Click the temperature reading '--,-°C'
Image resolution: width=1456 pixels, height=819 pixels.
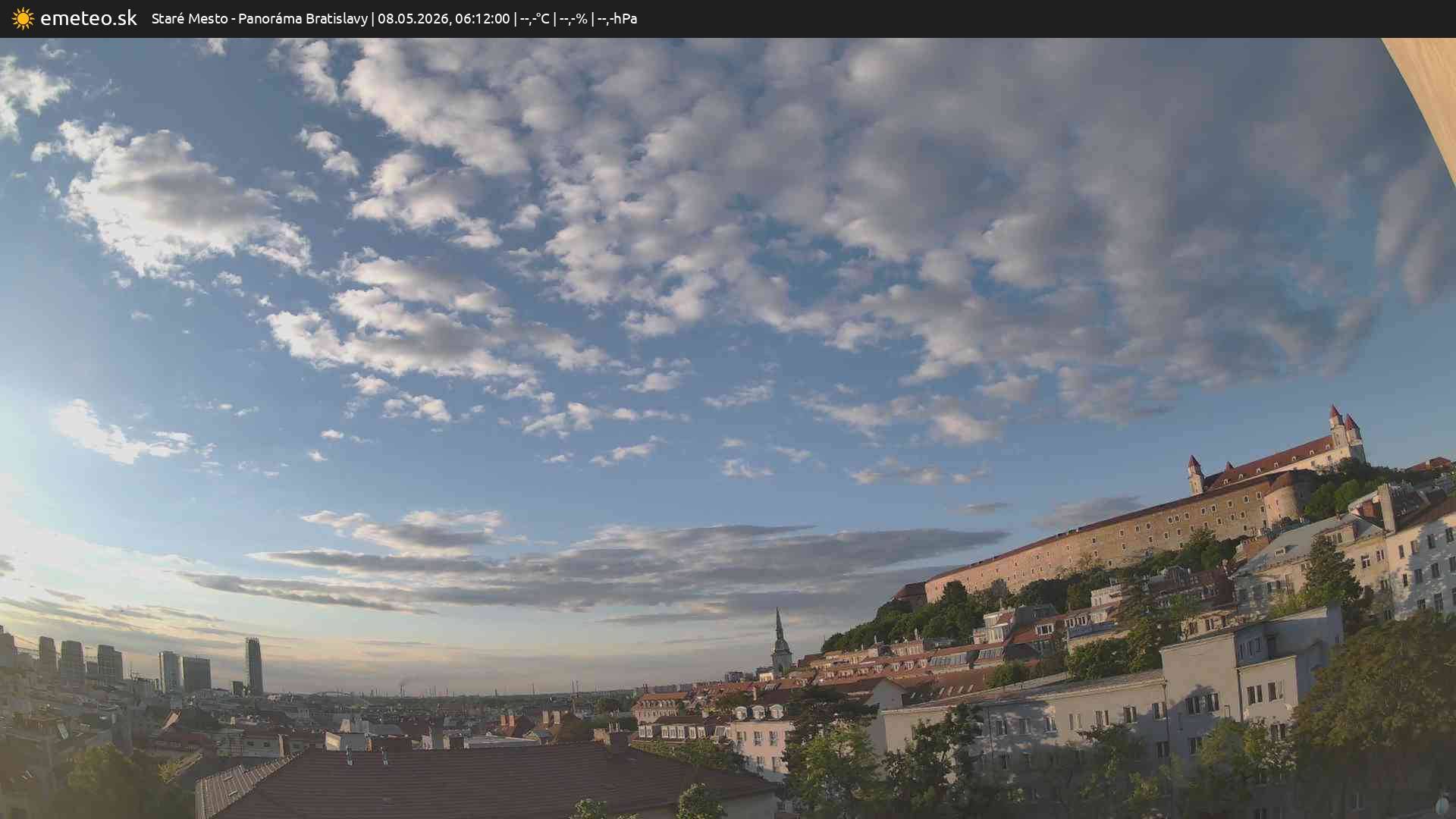point(535,18)
